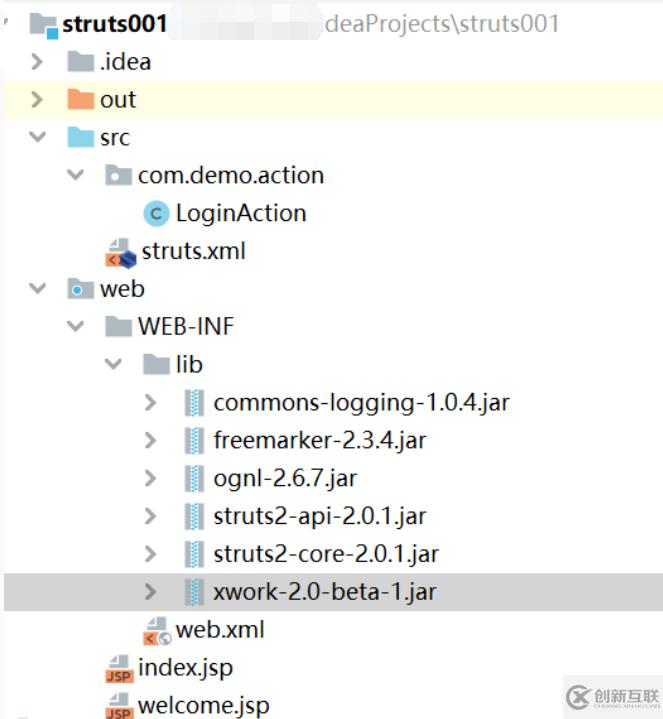This screenshot has width=663, height=719.
Task: Expand commons-logging-1.0.4.jar contents
Action: [150, 403]
